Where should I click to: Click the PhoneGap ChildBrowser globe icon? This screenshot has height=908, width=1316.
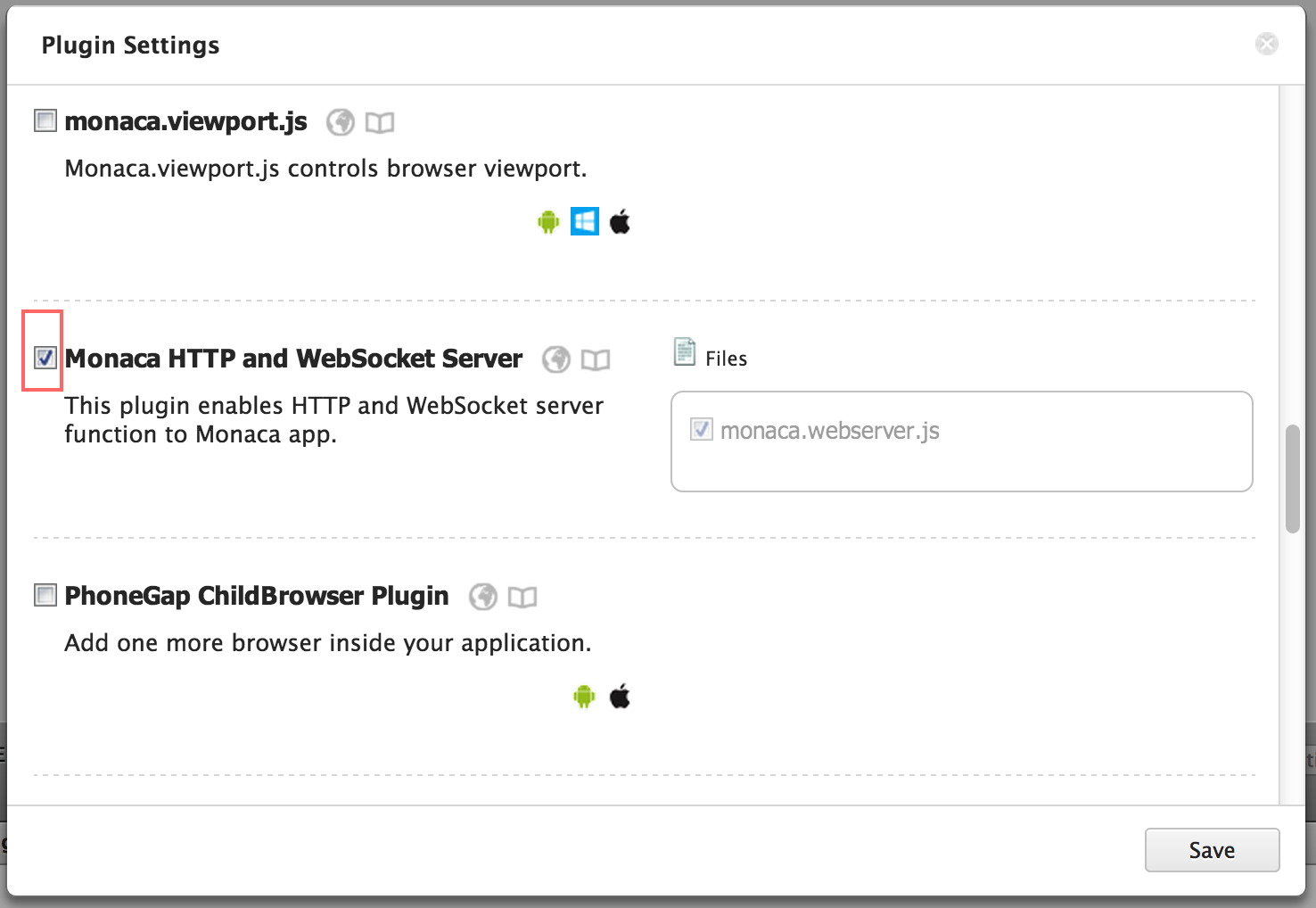pyautogui.click(x=483, y=597)
